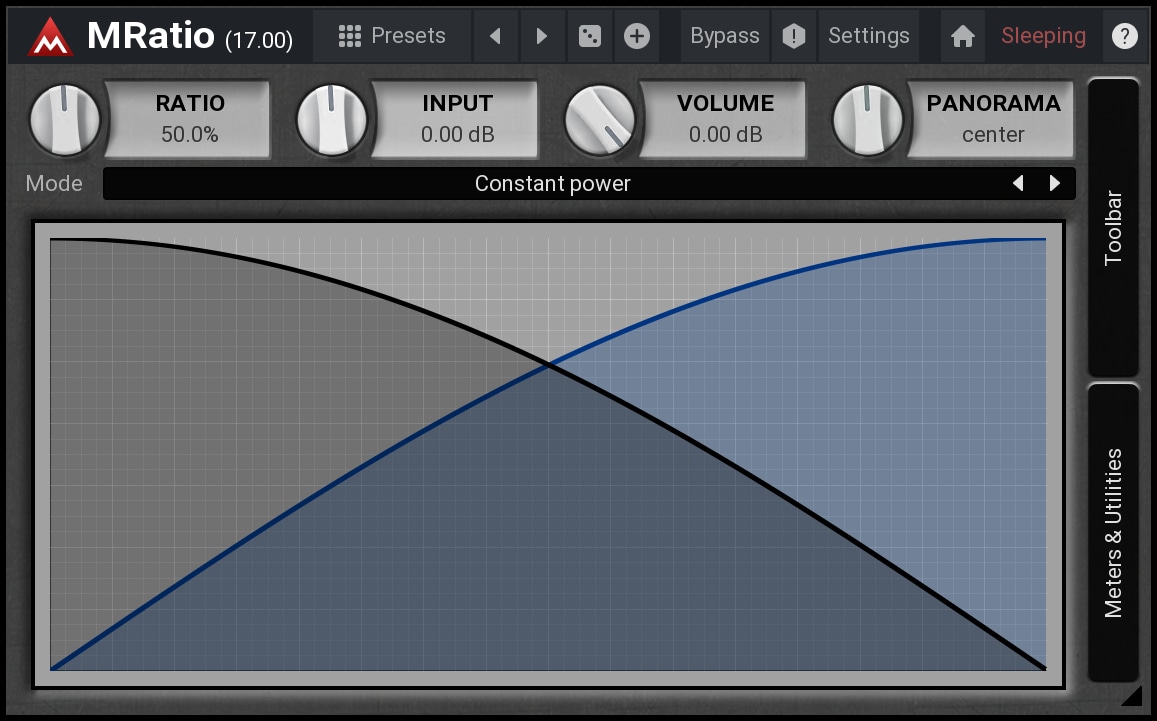This screenshot has height=721, width=1157.
Task: Expand the Meters & Utilities panel
Action: tap(1113, 532)
